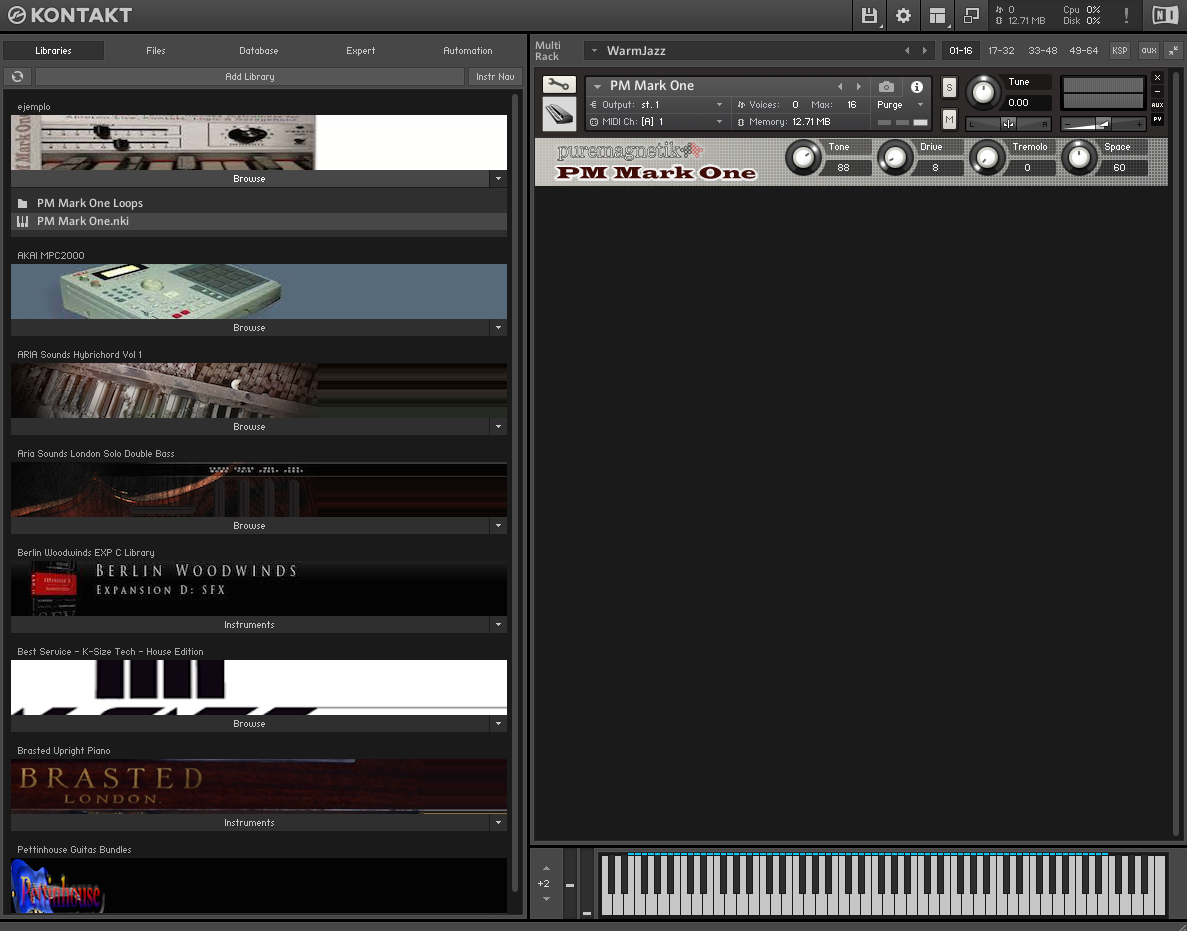Image resolution: width=1187 pixels, height=931 pixels.
Task: Browse Best Service K-Size Tech library
Action: [x=250, y=724]
